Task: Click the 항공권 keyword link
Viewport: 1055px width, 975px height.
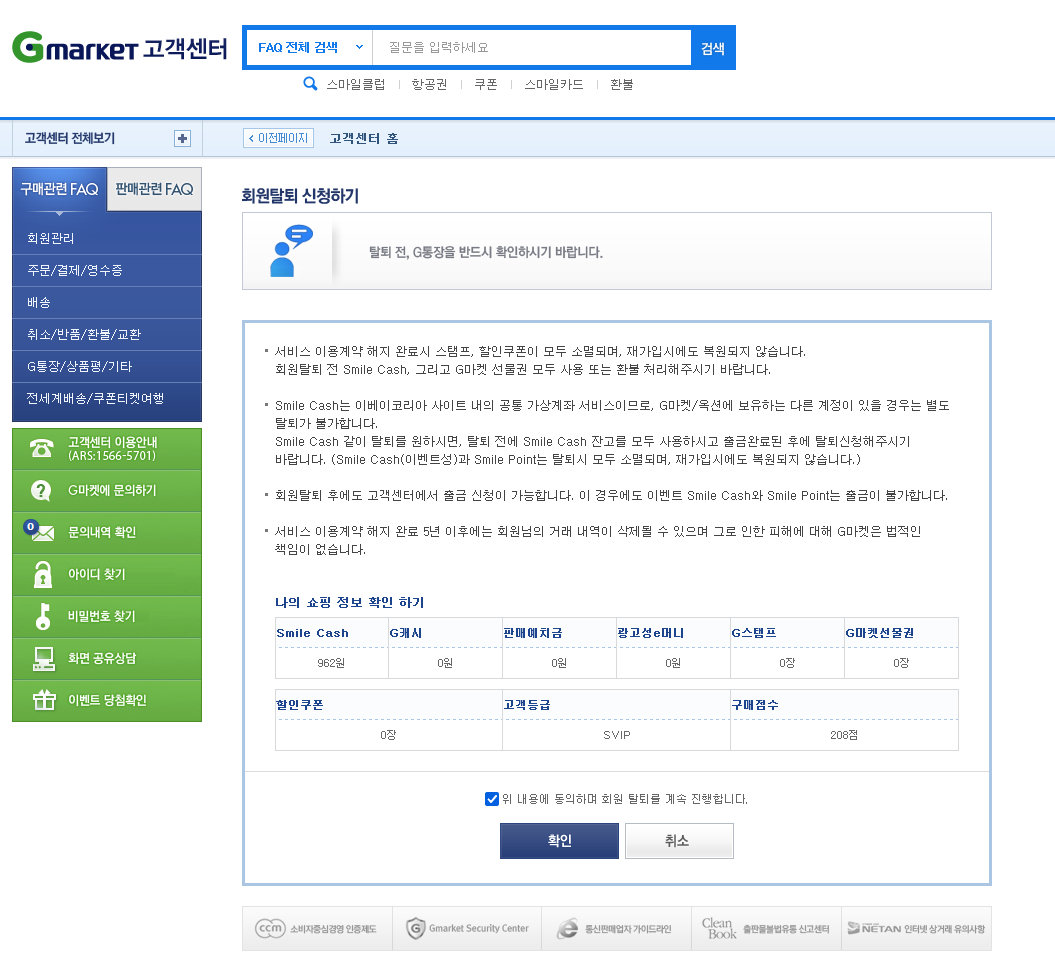Action: click(429, 84)
